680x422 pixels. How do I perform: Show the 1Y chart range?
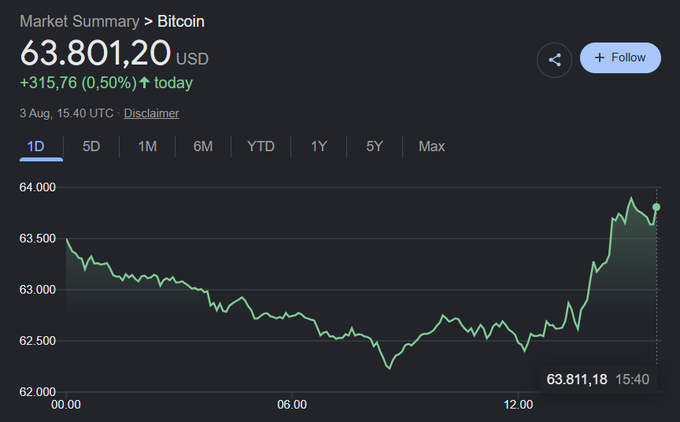[x=319, y=147]
